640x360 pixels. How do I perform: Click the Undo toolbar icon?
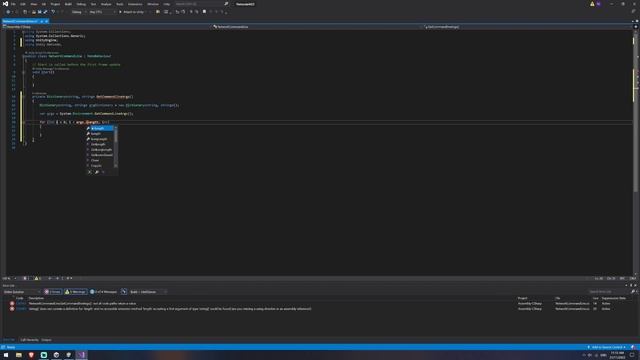point(53,12)
